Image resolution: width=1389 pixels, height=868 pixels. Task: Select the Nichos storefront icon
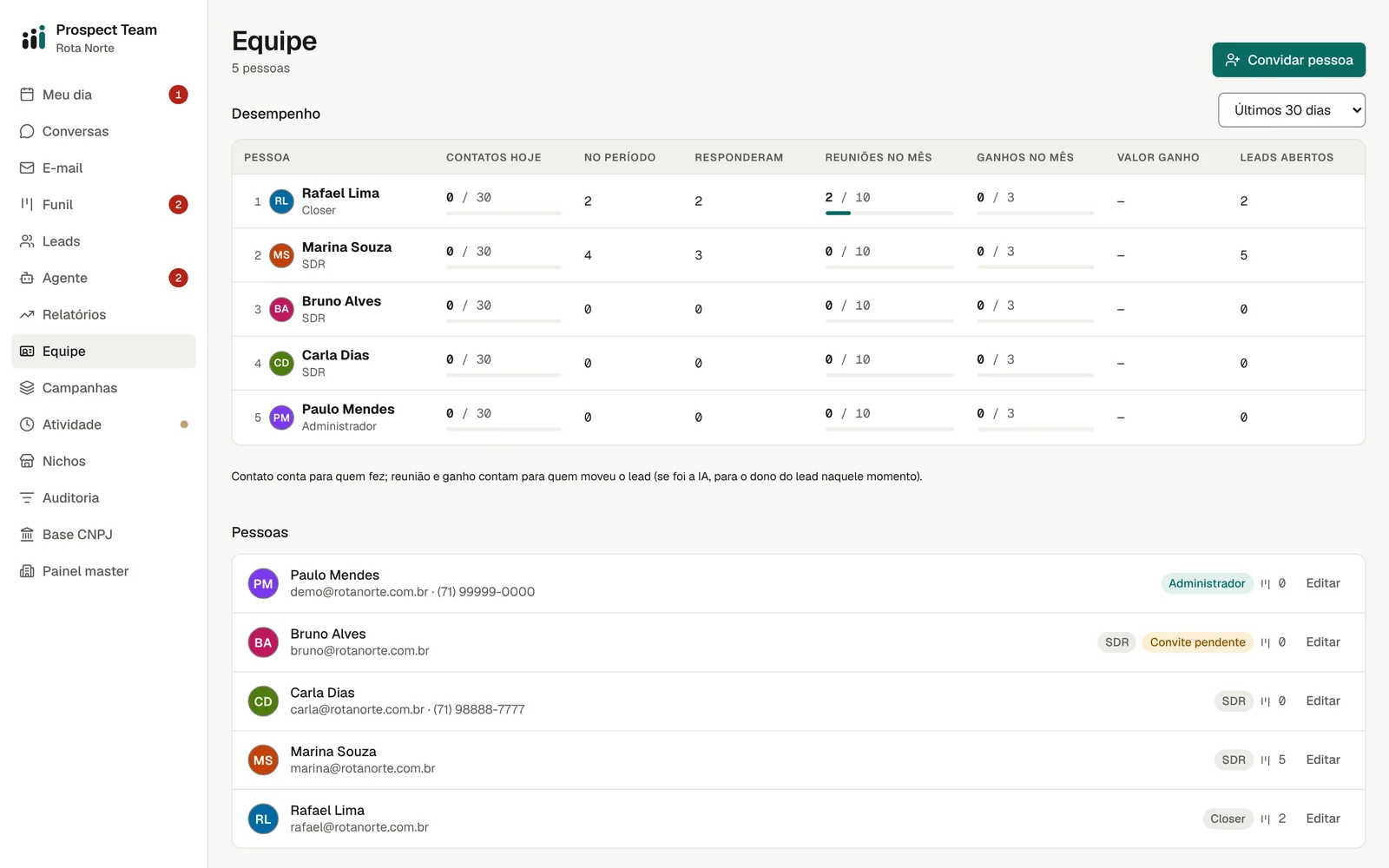27,461
